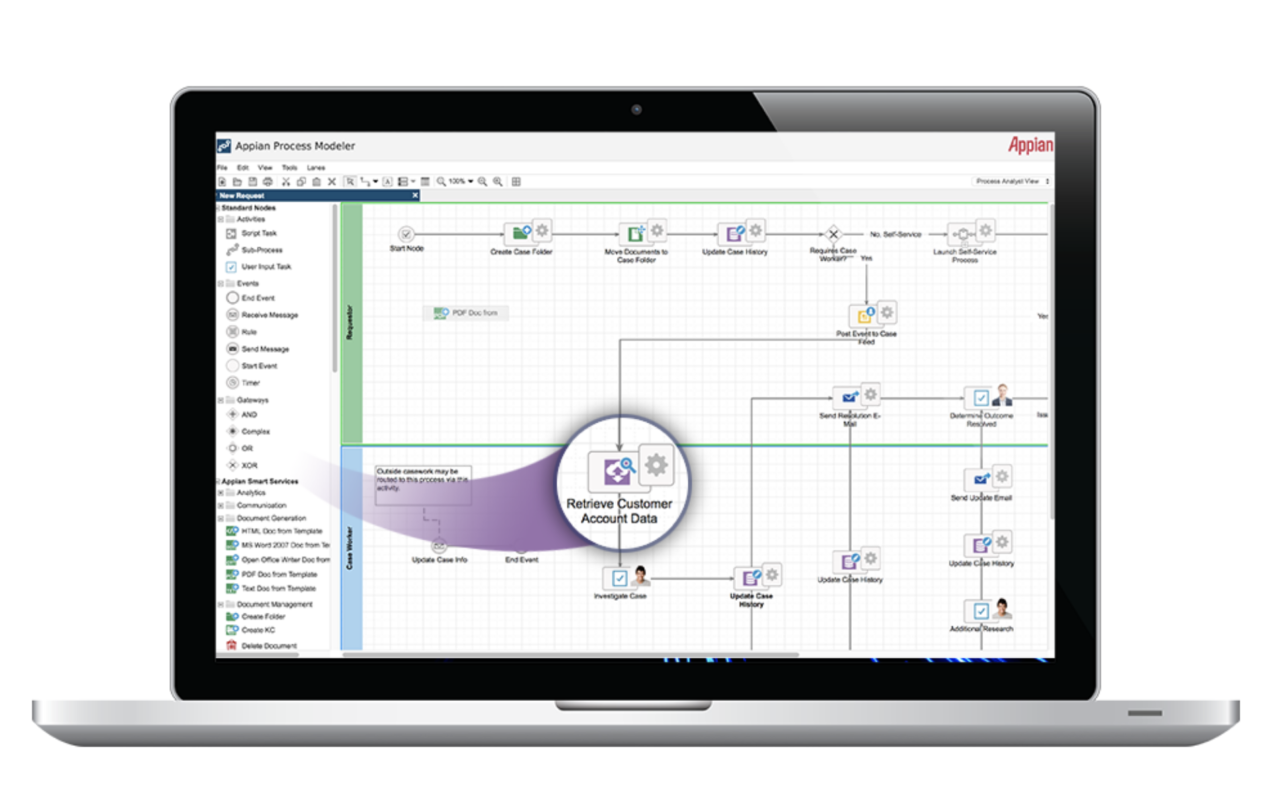
Task: Select Sub-Process in the palette
Action: 254,250
